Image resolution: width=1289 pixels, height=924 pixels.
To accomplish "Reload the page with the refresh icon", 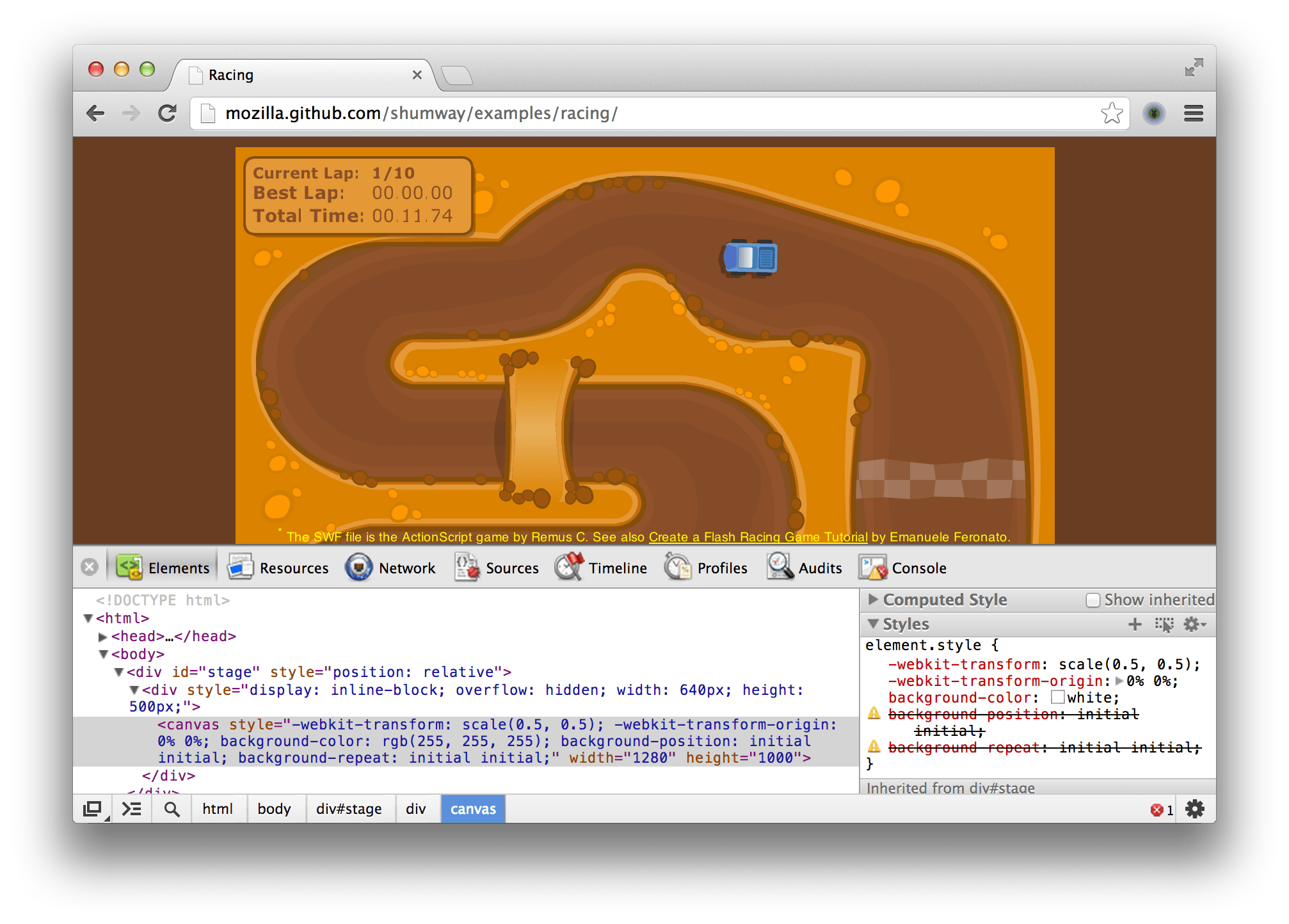I will click(167, 114).
